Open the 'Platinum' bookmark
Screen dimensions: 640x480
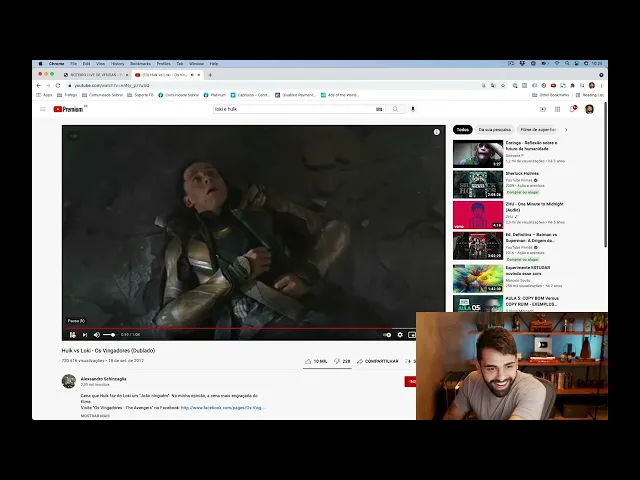pos(214,95)
